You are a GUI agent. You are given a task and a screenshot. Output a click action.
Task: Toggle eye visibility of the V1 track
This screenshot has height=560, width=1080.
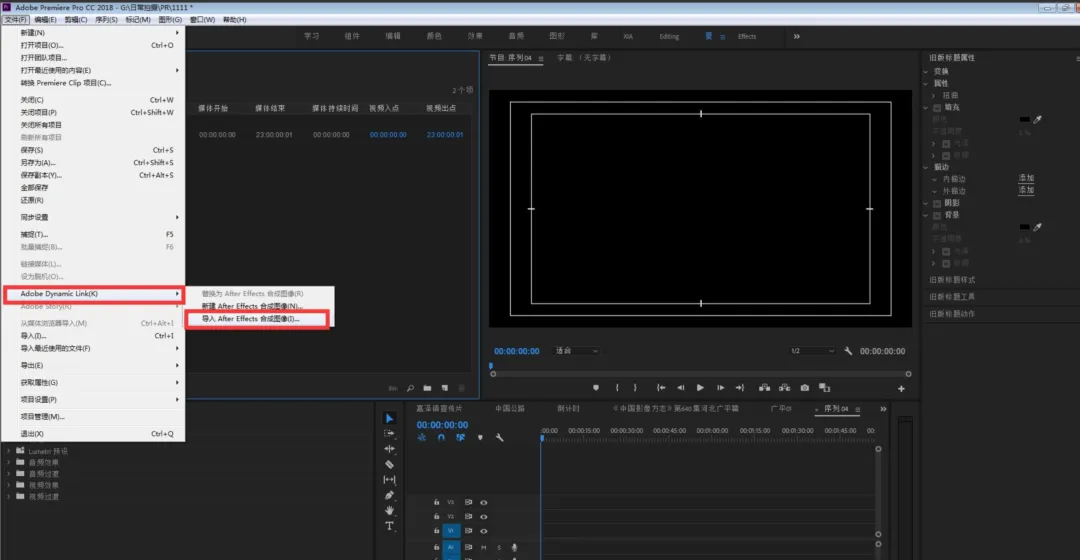[x=484, y=531]
